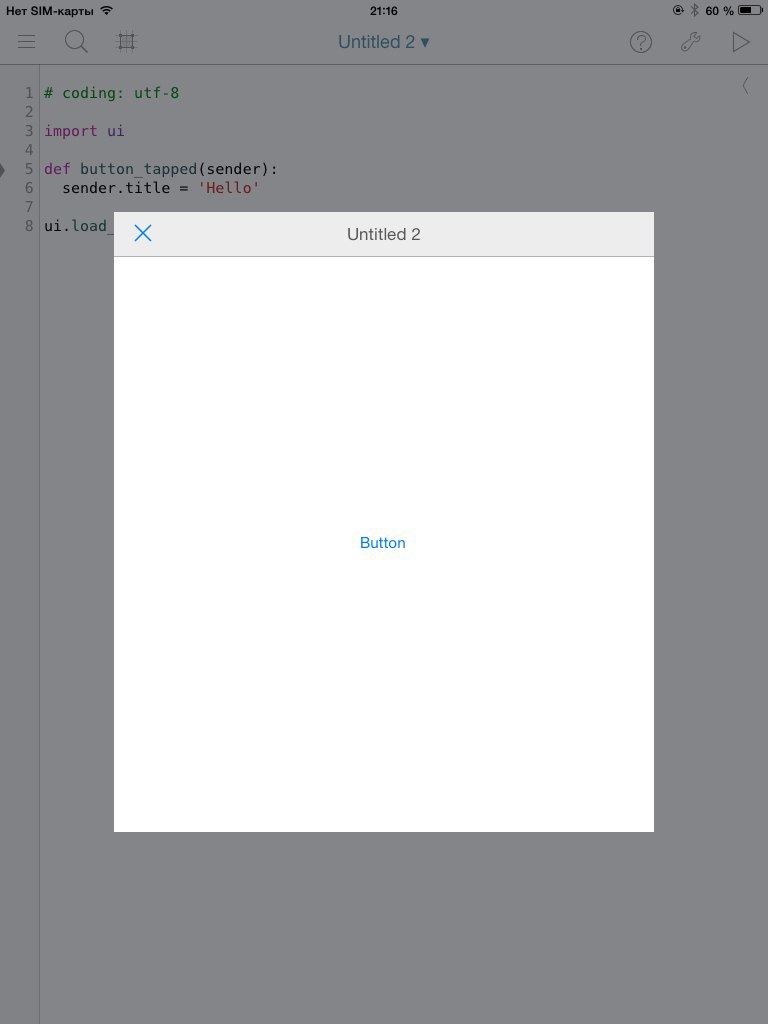Tap the battery indicator in status bar
Viewport: 768px width, 1024px height.
750,10
